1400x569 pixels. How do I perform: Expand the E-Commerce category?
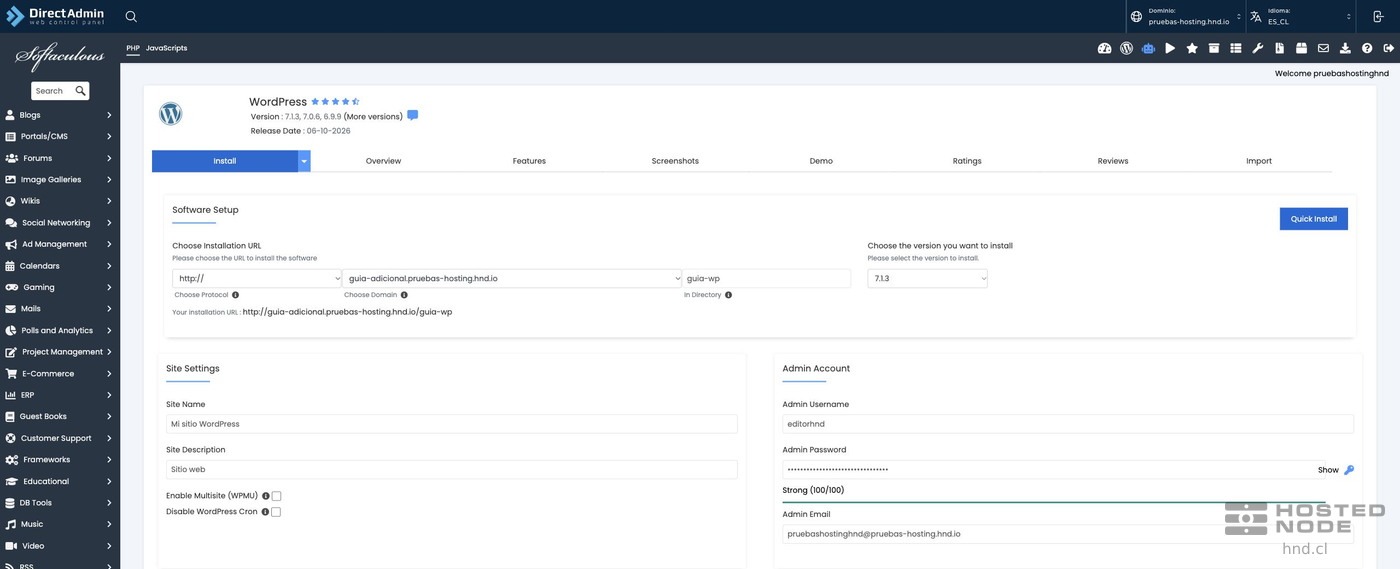pos(60,373)
